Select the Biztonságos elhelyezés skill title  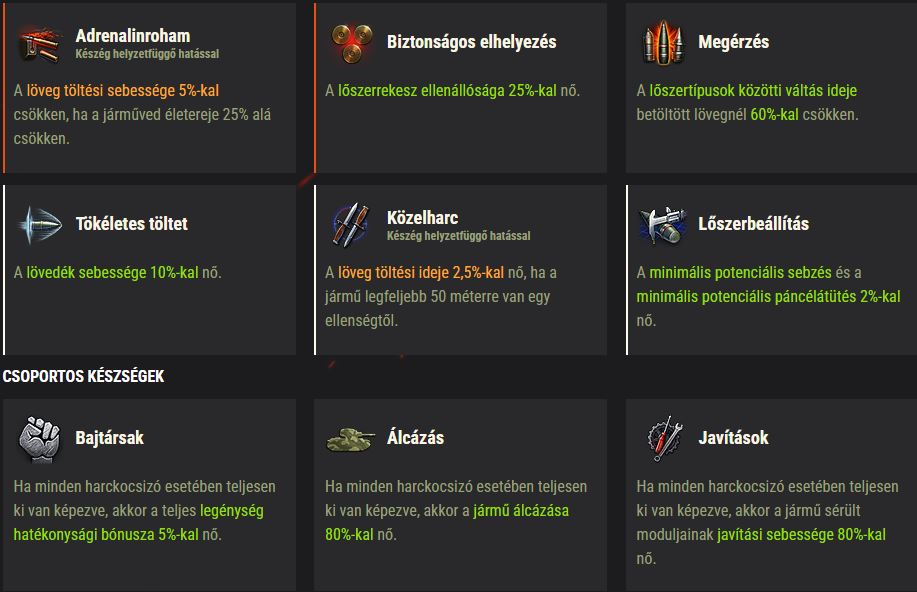point(471,42)
